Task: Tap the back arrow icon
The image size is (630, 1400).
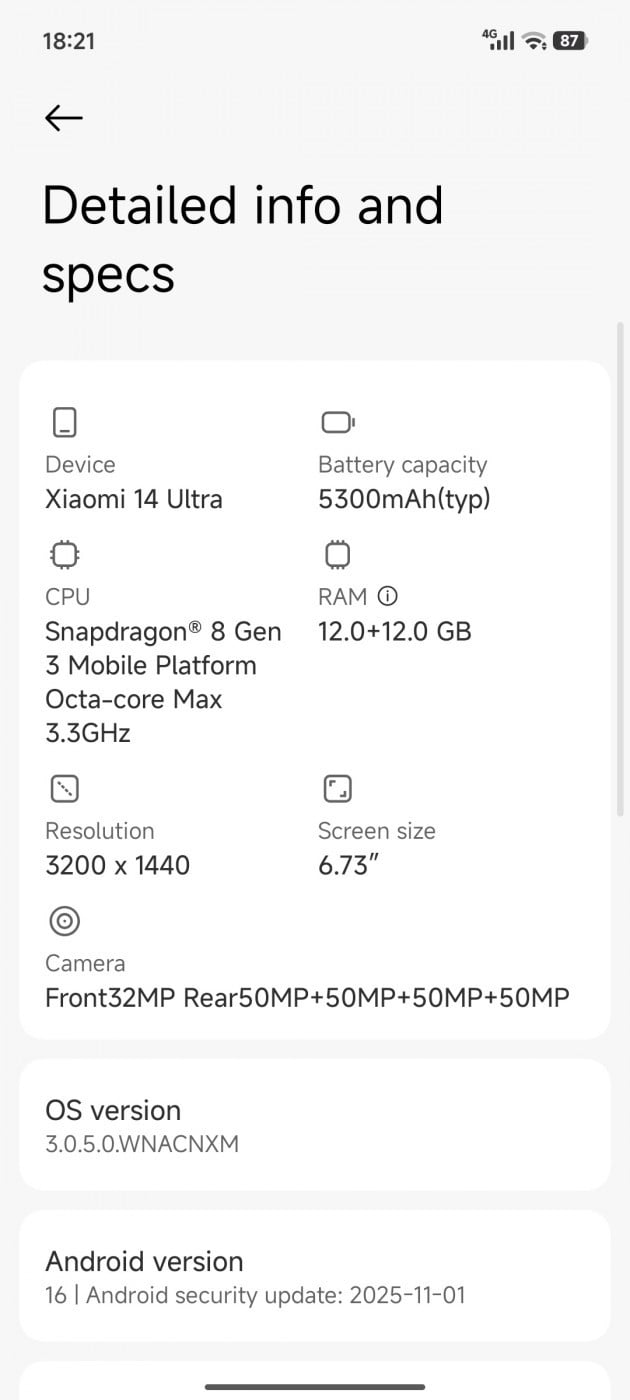Action: click(64, 118)
